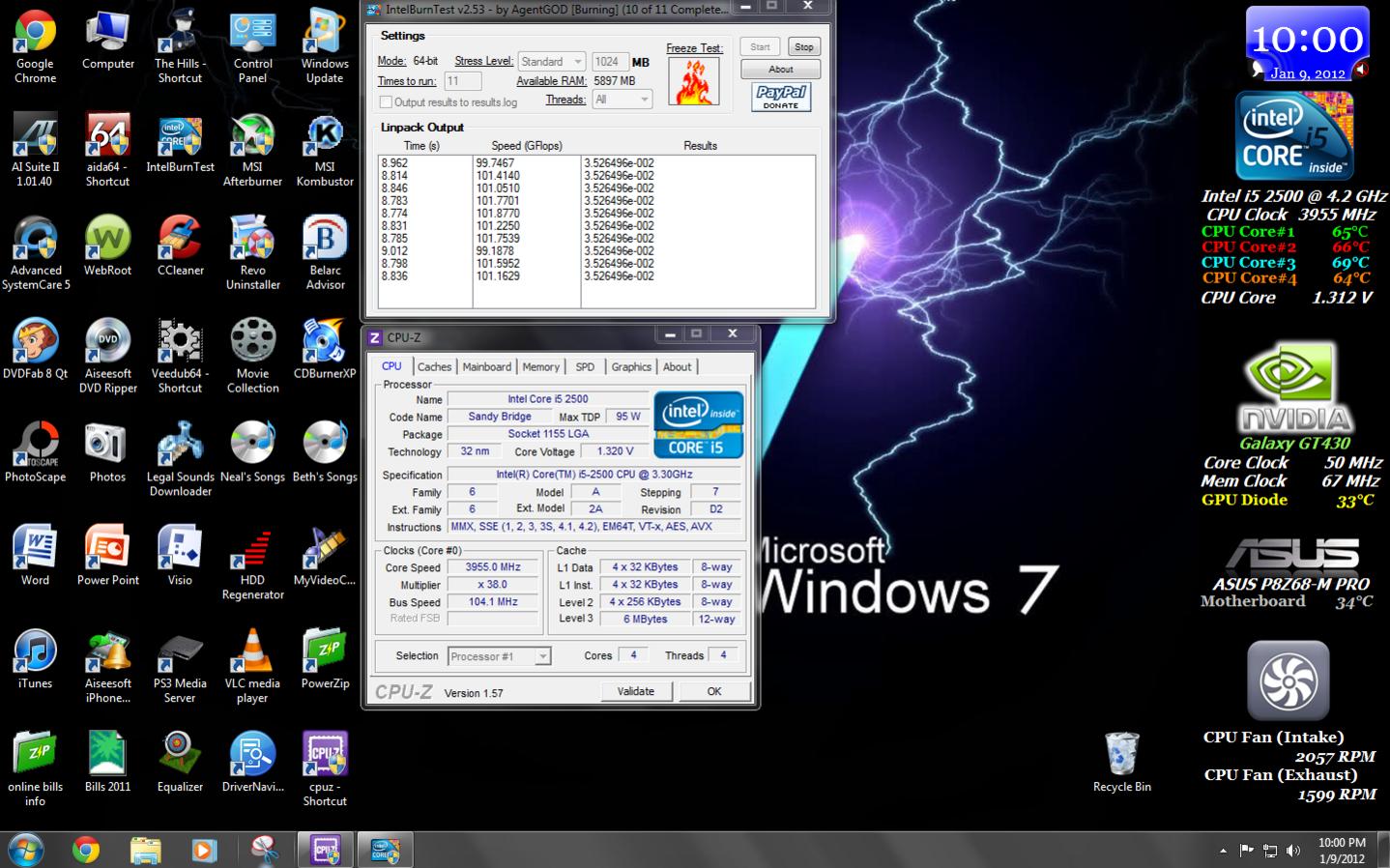This screenshot has width=1390, height=868.
Task: Open the Graphics tab in CPU-Z
Action: [631, 366]
